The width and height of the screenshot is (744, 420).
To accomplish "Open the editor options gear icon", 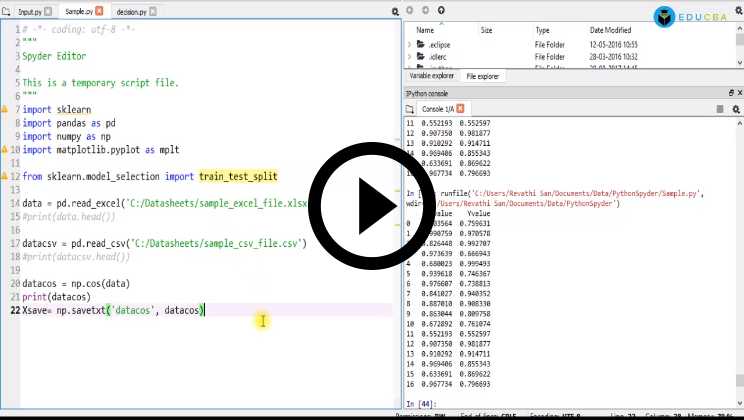I will (x=394, y=11).
